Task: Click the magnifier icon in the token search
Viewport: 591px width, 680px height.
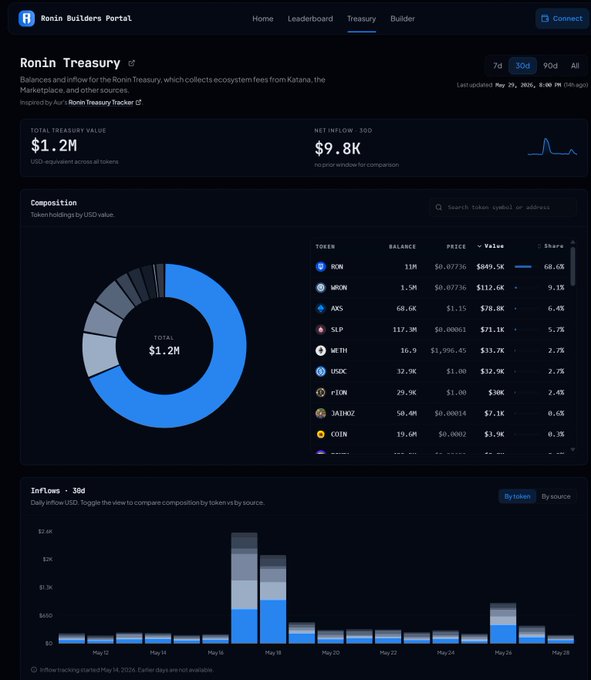Action: (439, 207)
